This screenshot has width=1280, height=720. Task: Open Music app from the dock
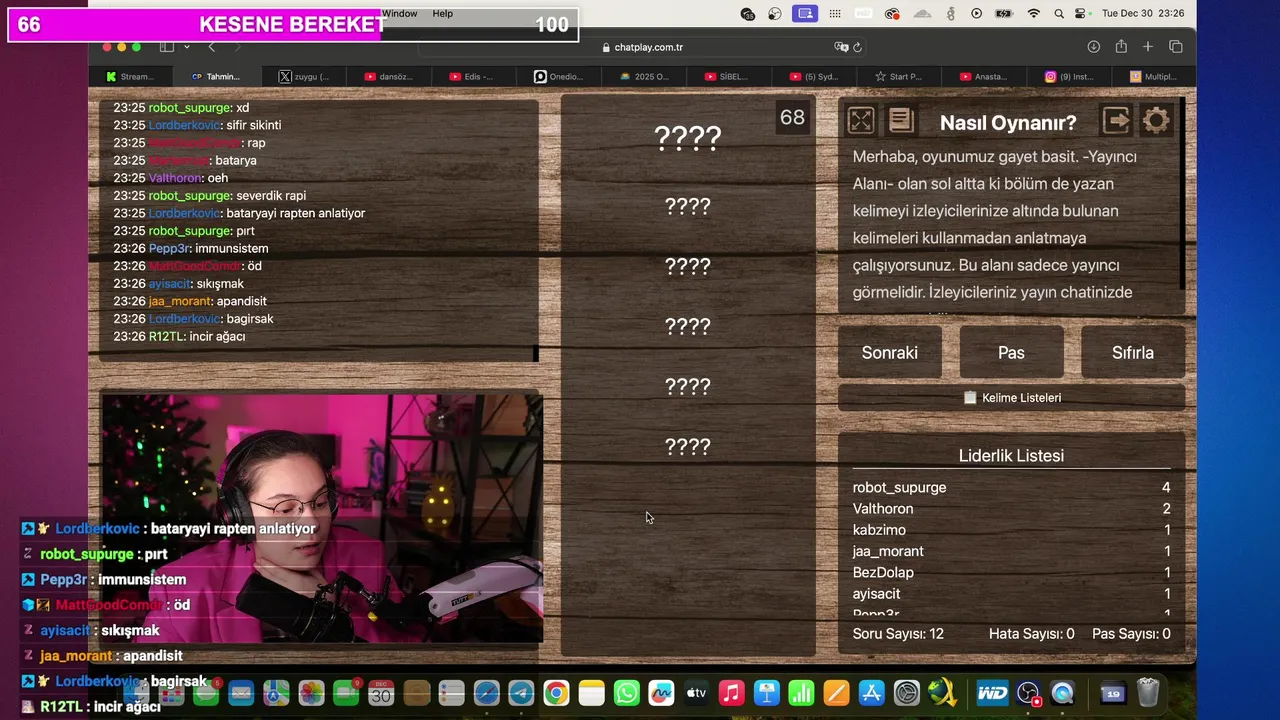pyautogui.click(x=731, y=692)
